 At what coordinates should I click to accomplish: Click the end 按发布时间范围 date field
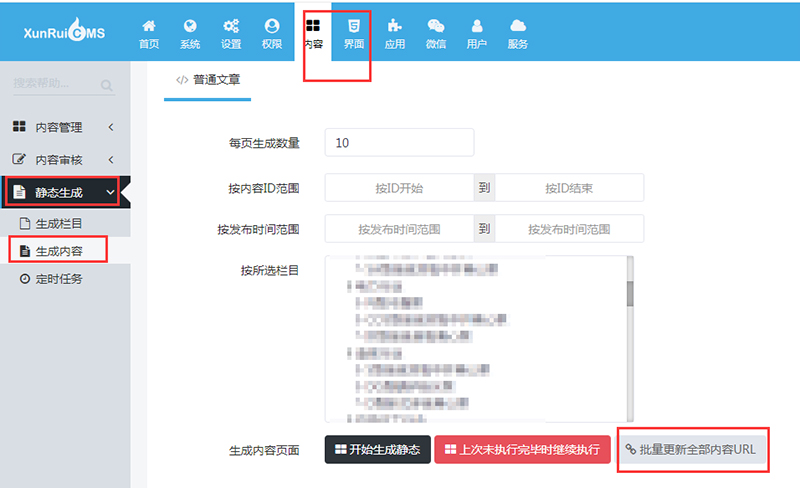tap(569, 229)
